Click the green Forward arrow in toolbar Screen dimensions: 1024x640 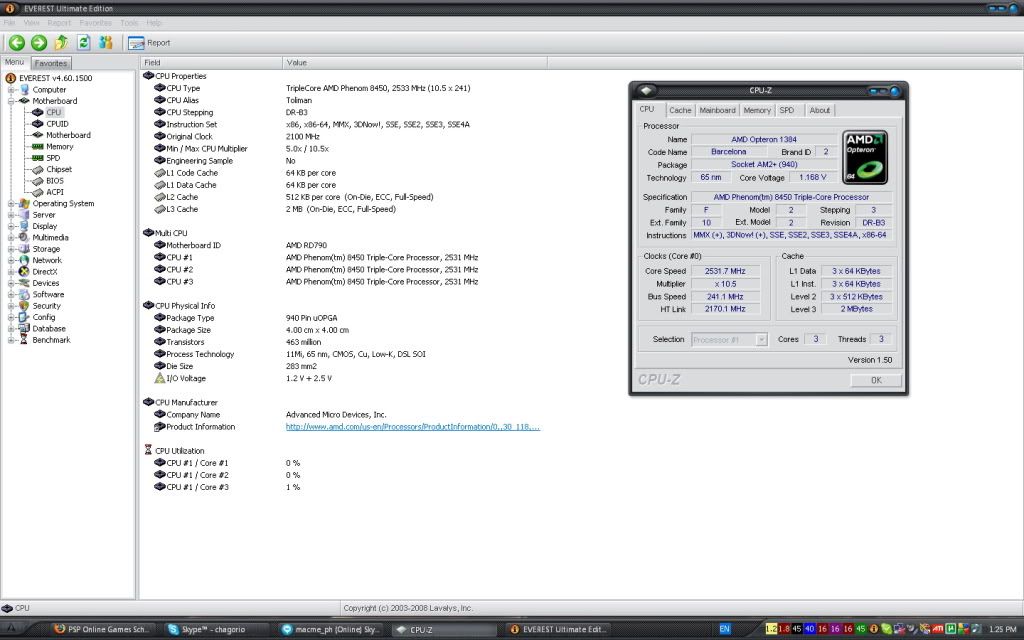pyautogui.click(x=39, y=42)
